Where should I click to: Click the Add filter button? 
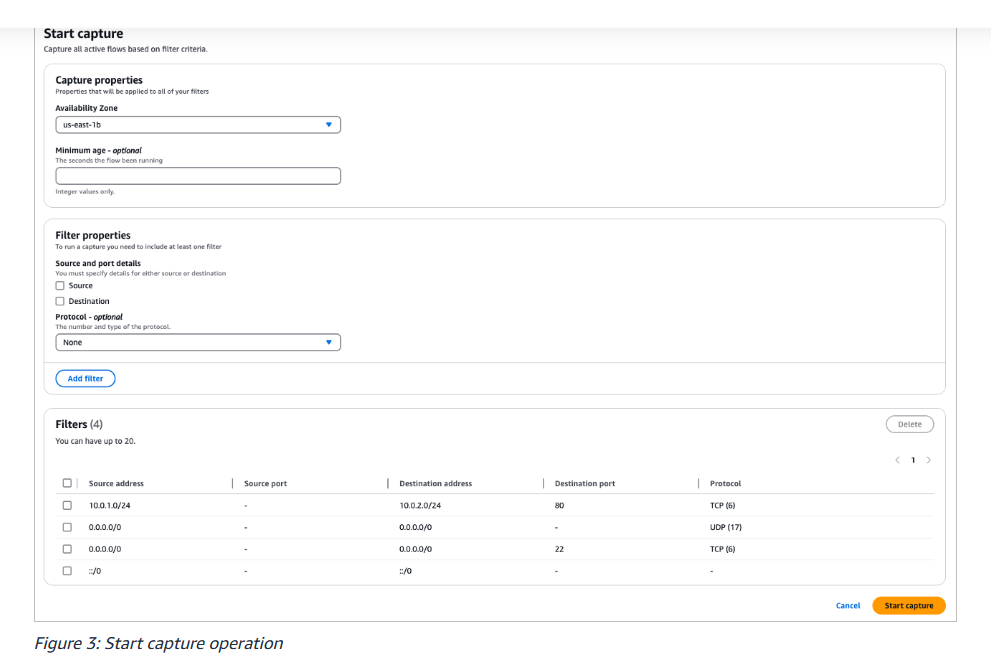pyautogui.click(x=86, y=379)
